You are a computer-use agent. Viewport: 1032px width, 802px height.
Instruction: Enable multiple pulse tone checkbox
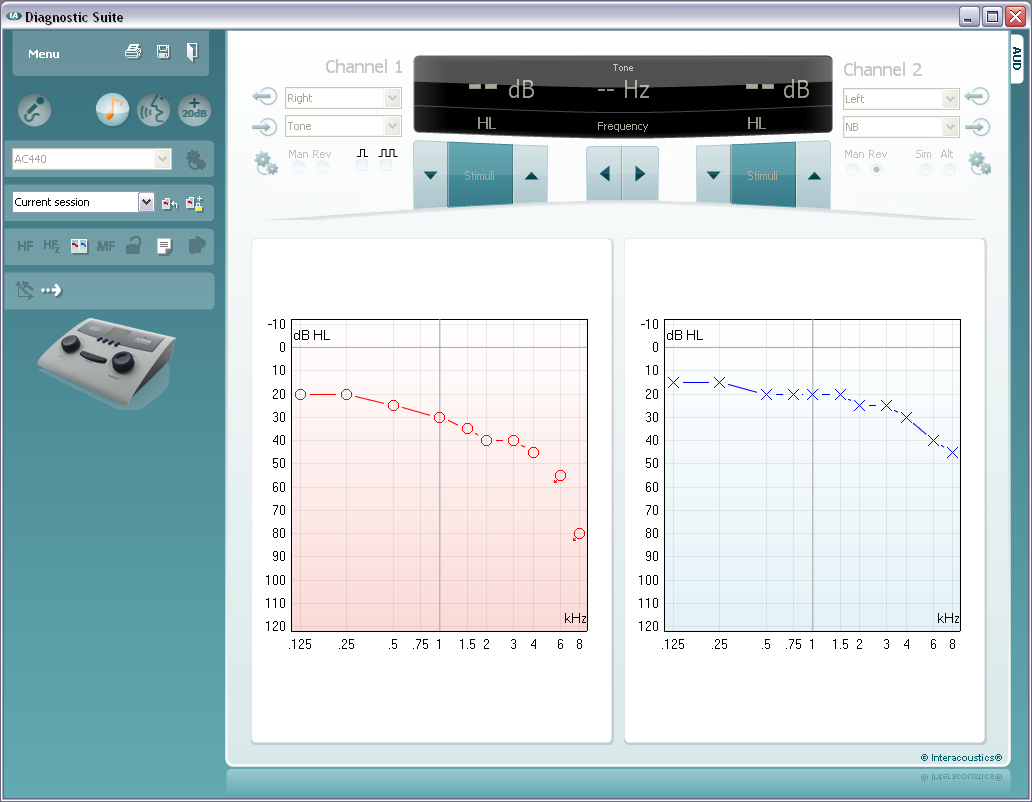pyautogui.click(x=386, y=166)
